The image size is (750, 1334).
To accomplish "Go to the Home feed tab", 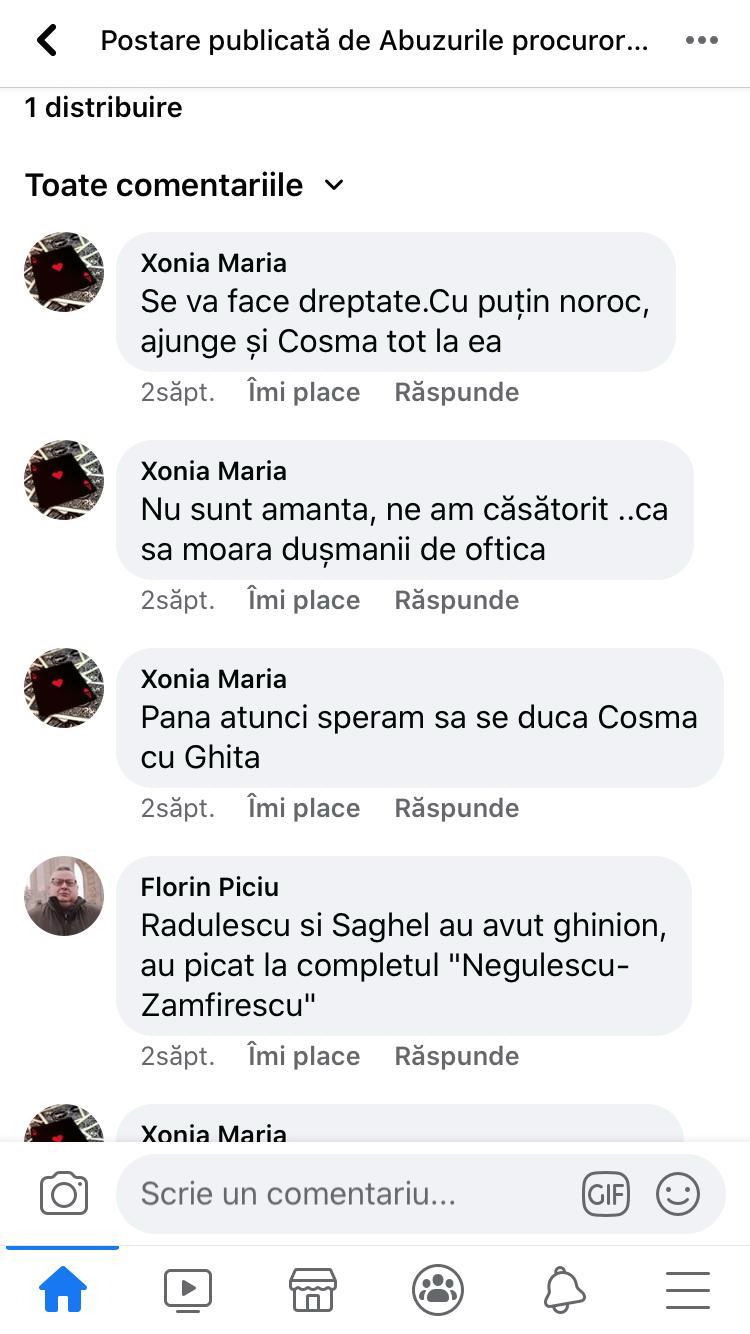I will [62, 1289].
